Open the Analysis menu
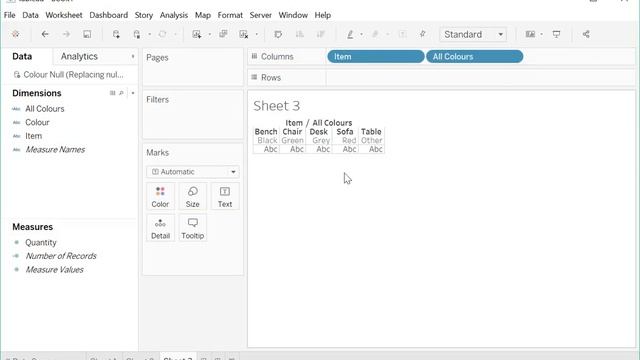This screenshot has width=640, height=360. tap(174, 15)
